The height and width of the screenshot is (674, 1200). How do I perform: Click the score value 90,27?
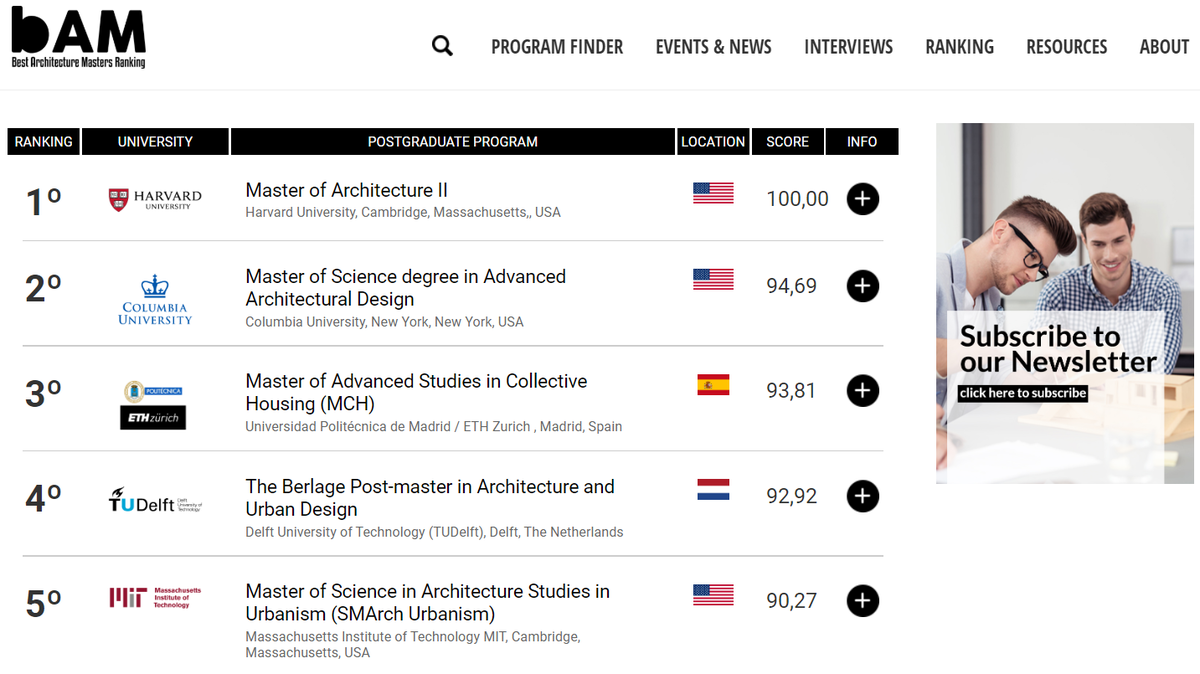pyautogui.click(x=791, y=601)
